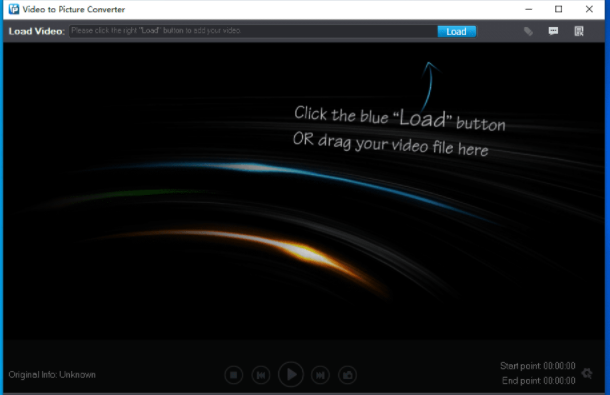610x395 pixels.
Task: Open settings gear next to end point
Action: (587, 374)
